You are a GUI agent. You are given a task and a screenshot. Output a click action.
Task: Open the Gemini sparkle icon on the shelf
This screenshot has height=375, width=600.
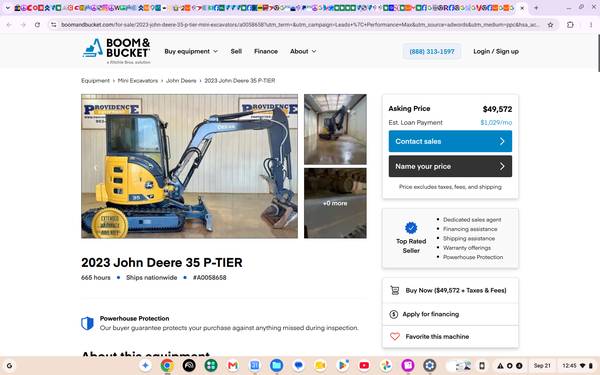point(145,365)
